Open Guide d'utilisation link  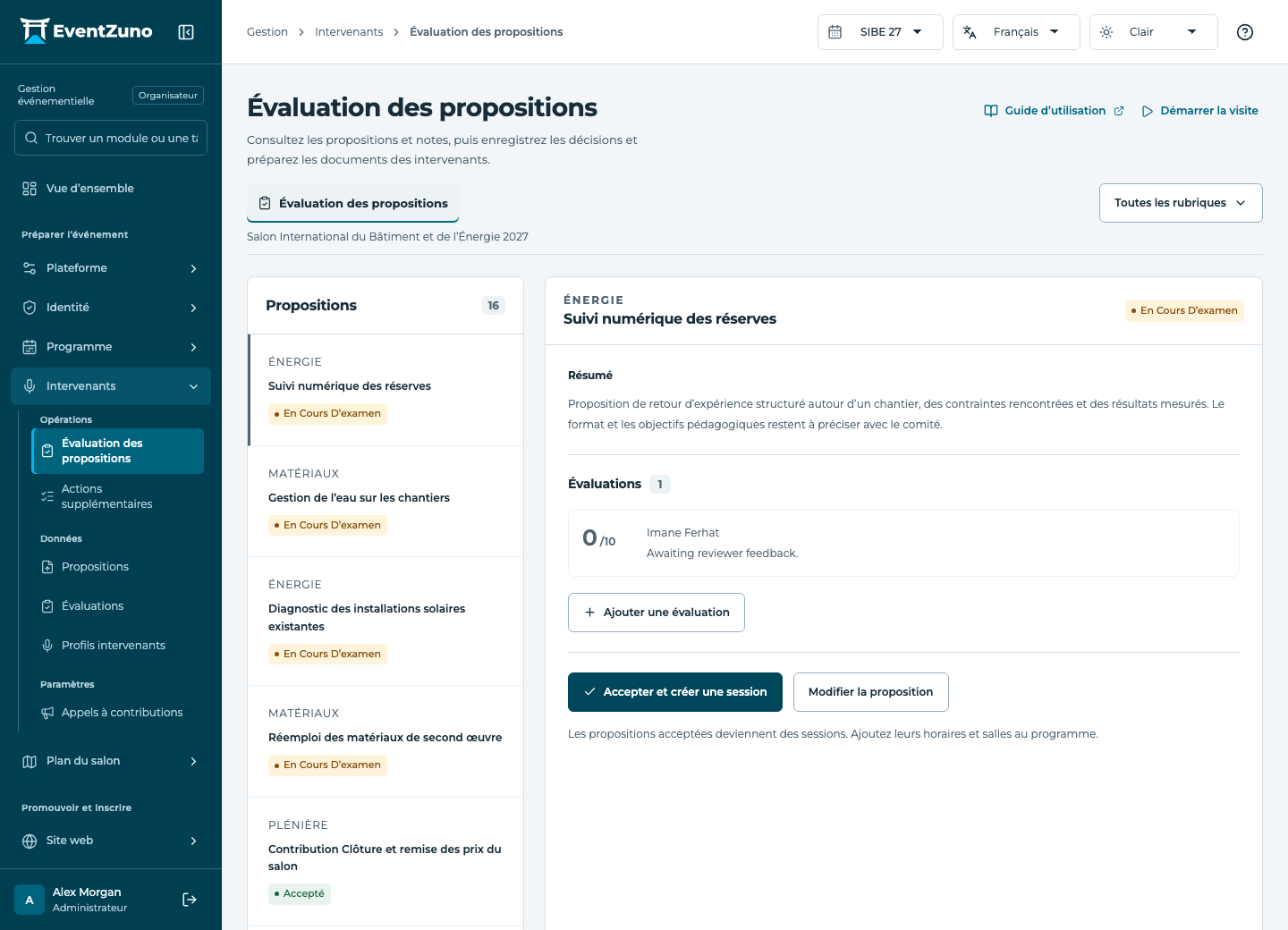point(1054,111)
